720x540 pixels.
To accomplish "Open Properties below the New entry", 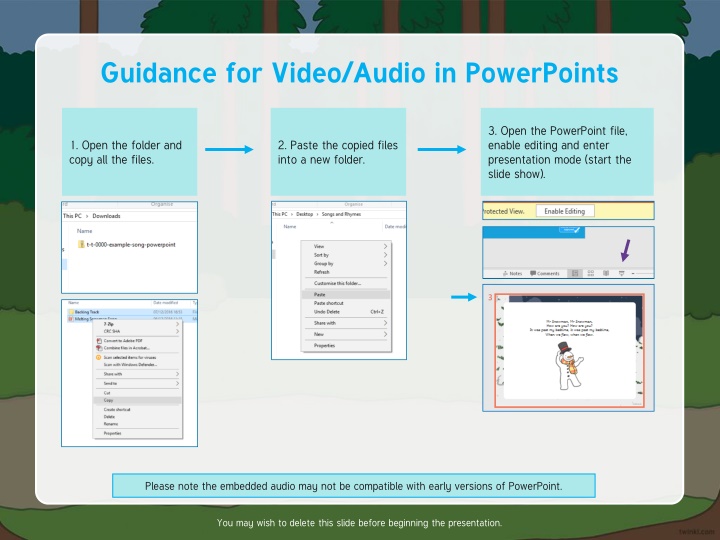I will pos(346,346).
